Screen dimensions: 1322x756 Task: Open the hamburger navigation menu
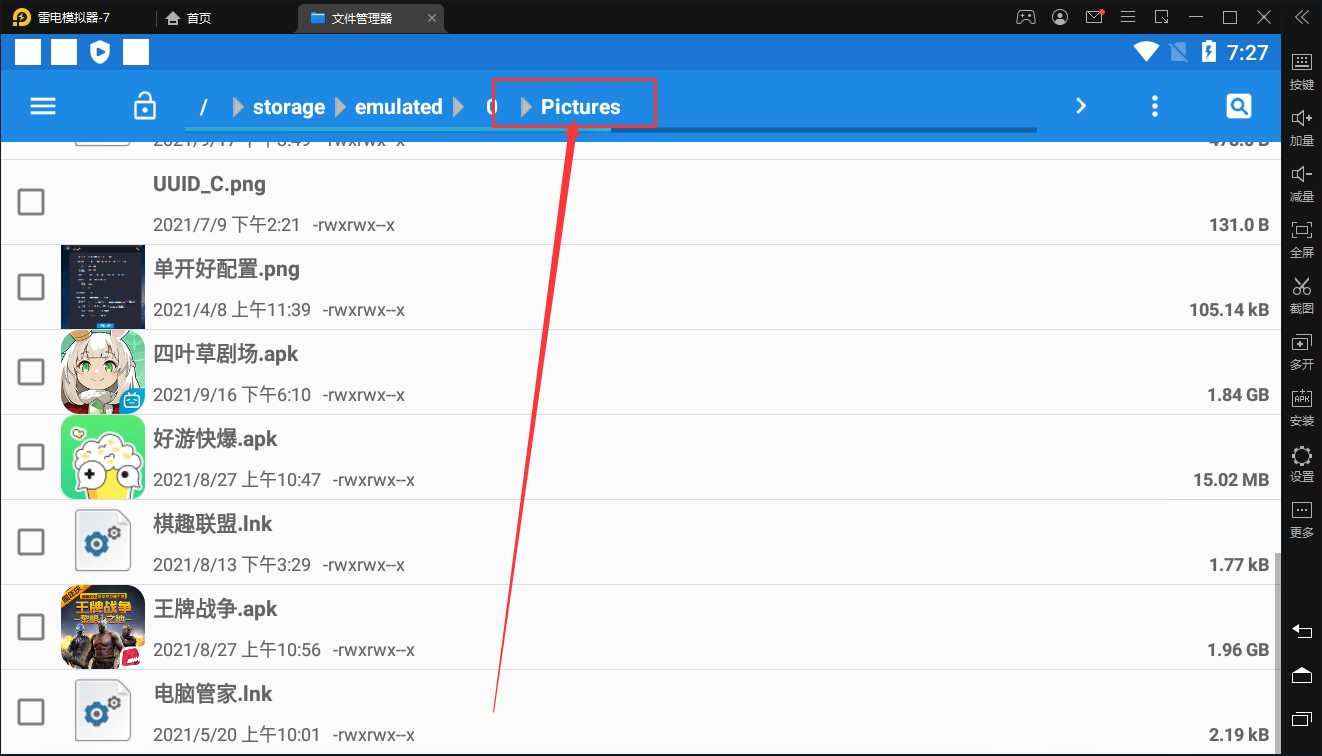43,106
